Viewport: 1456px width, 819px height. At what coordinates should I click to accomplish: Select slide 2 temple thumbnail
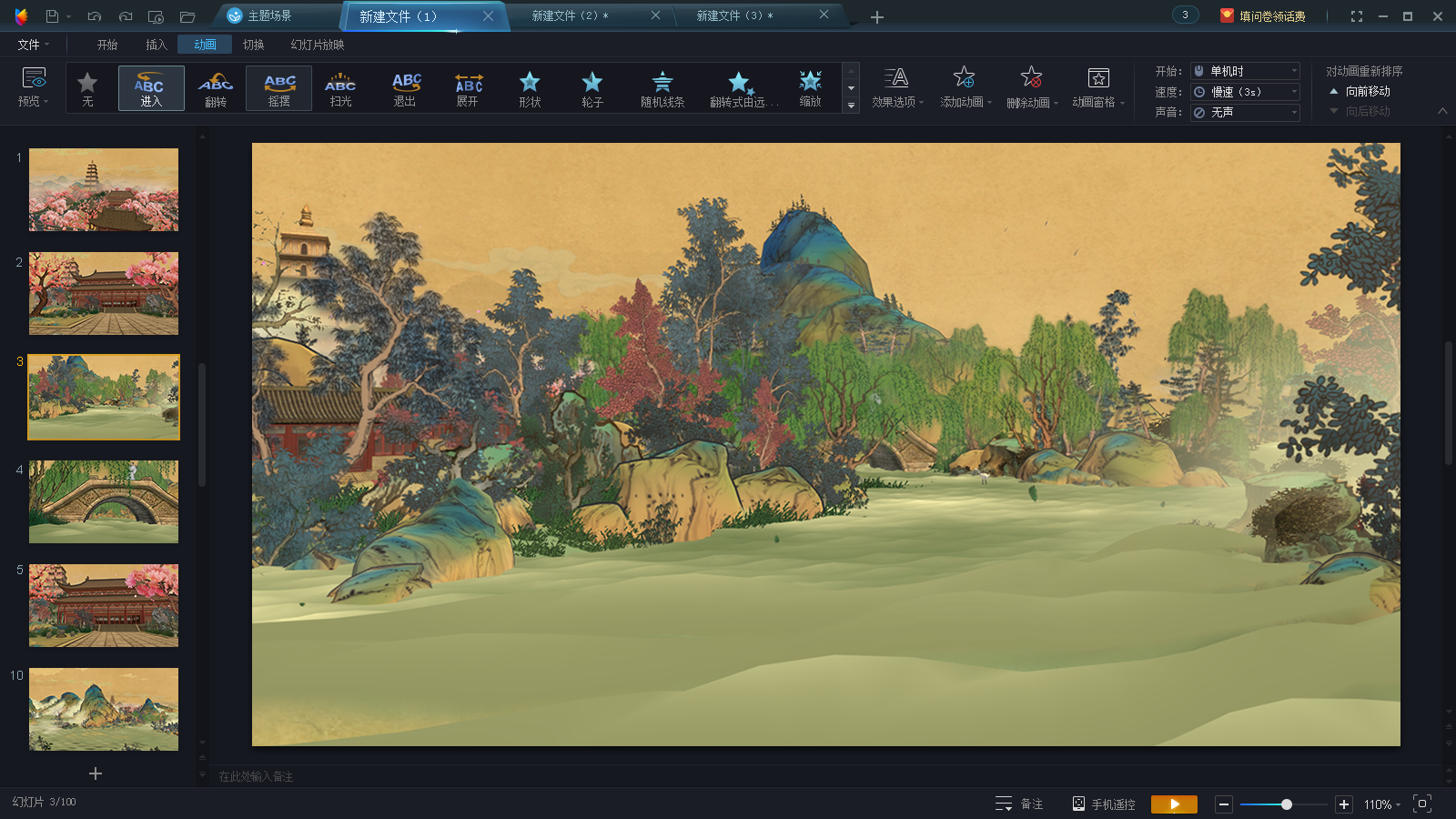click(x=104, y=293)
